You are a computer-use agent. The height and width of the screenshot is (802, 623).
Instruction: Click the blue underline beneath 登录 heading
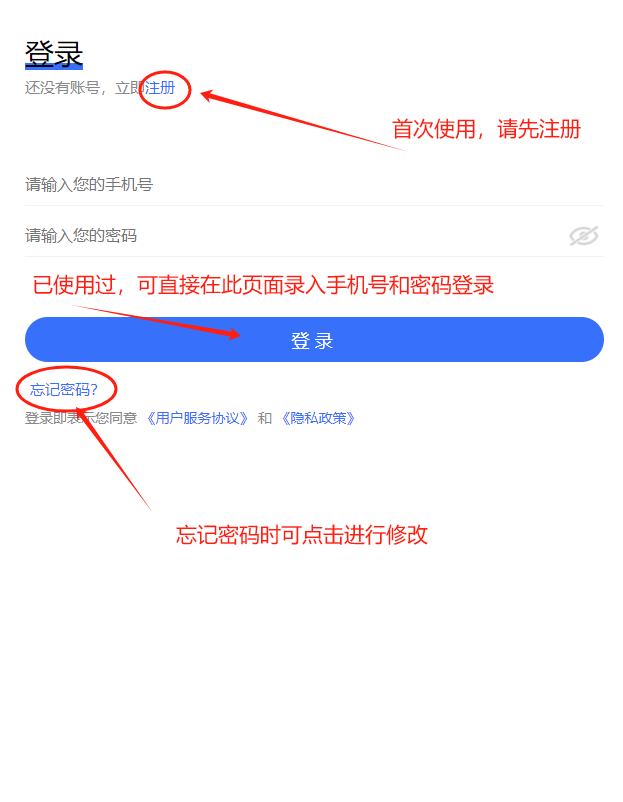[x=54, y=67]
